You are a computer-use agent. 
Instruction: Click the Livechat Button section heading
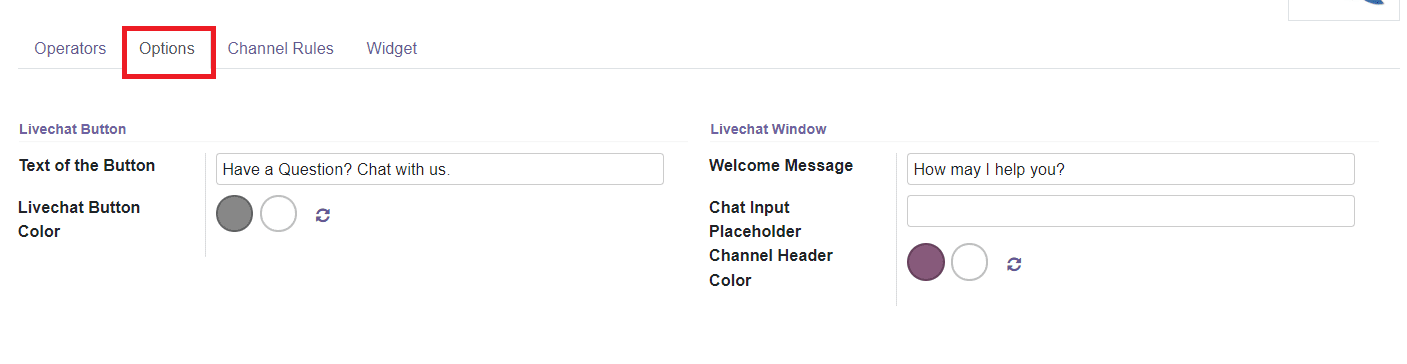(72, 129)
